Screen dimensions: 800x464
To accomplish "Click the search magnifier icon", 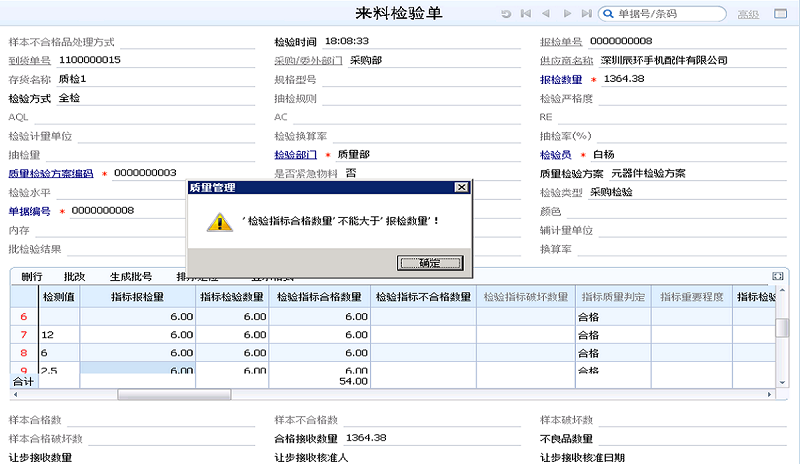I will [608, 14].
